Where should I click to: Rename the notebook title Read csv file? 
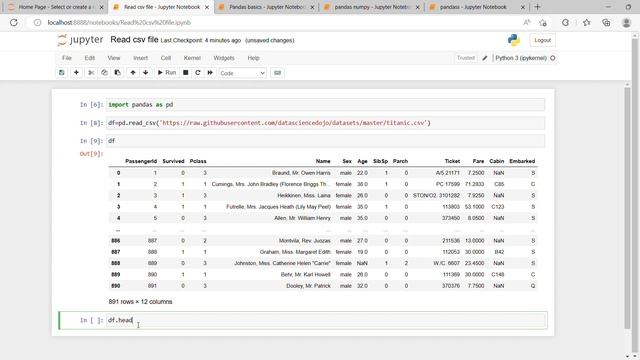pos(134,40)
